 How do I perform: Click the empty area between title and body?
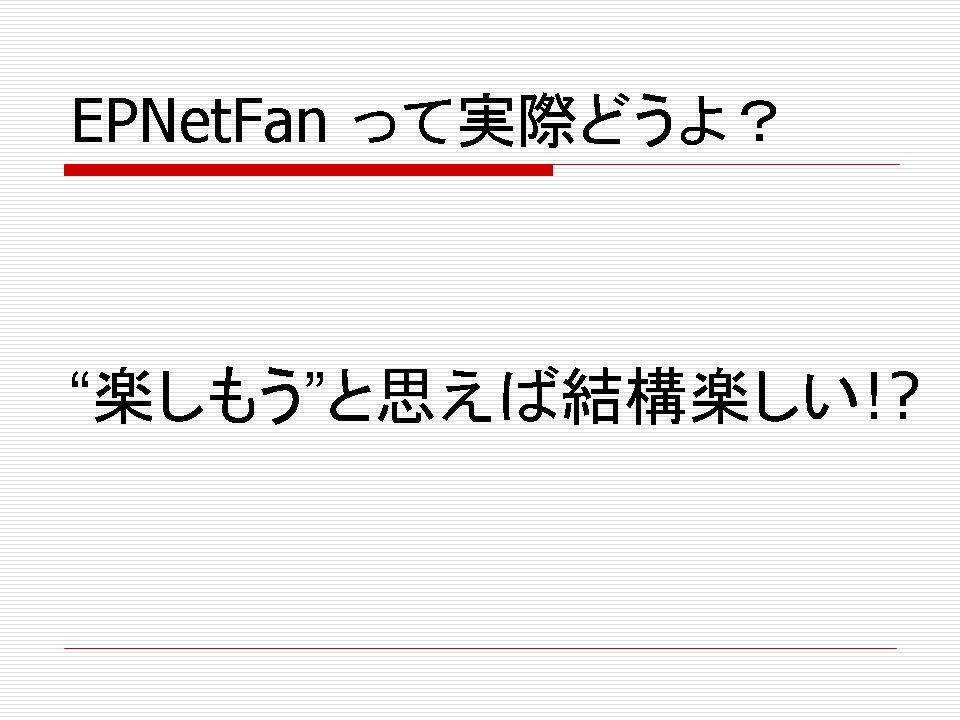pos(480,269)
